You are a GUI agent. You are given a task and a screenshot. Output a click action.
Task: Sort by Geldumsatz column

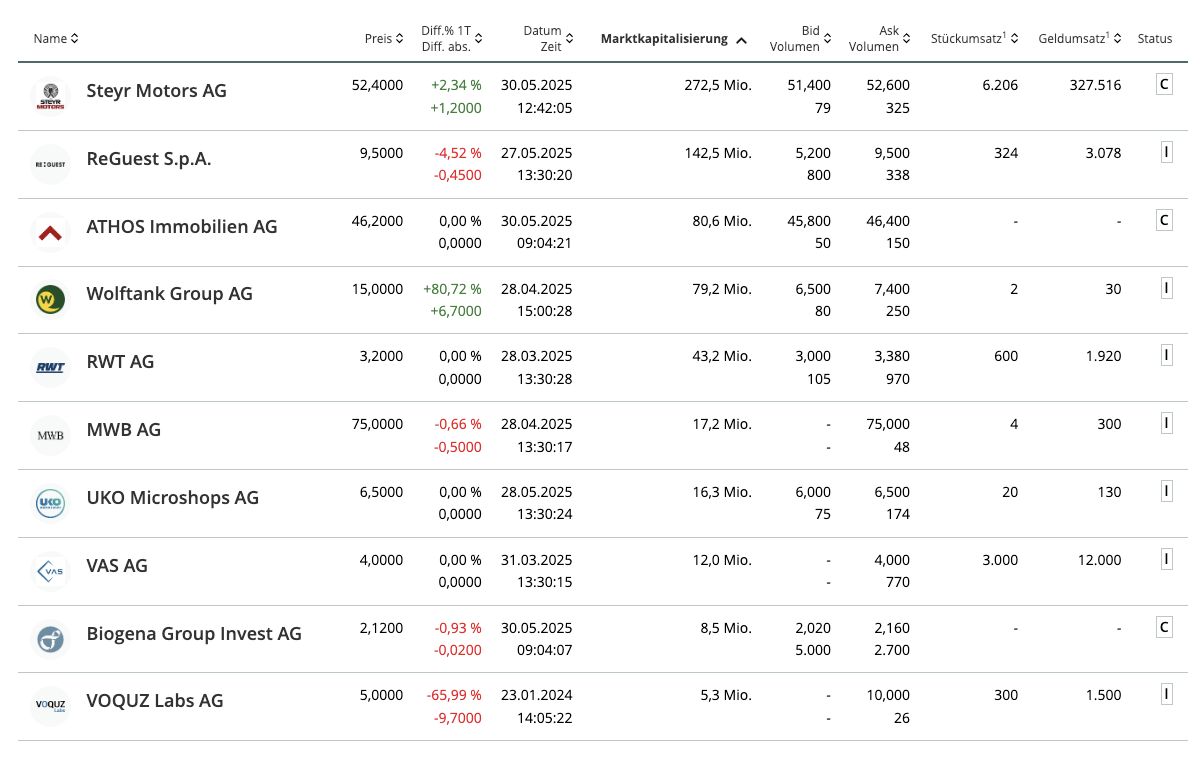tap(1081, 39)
